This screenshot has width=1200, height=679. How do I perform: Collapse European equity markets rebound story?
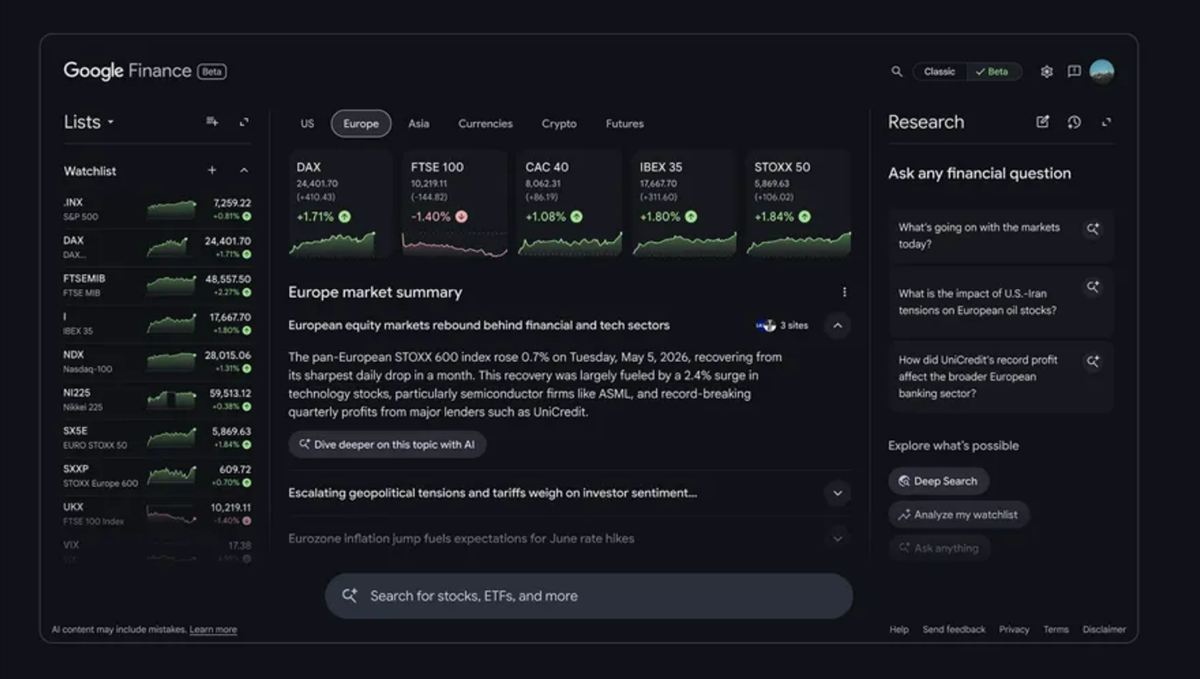[838, 325]
